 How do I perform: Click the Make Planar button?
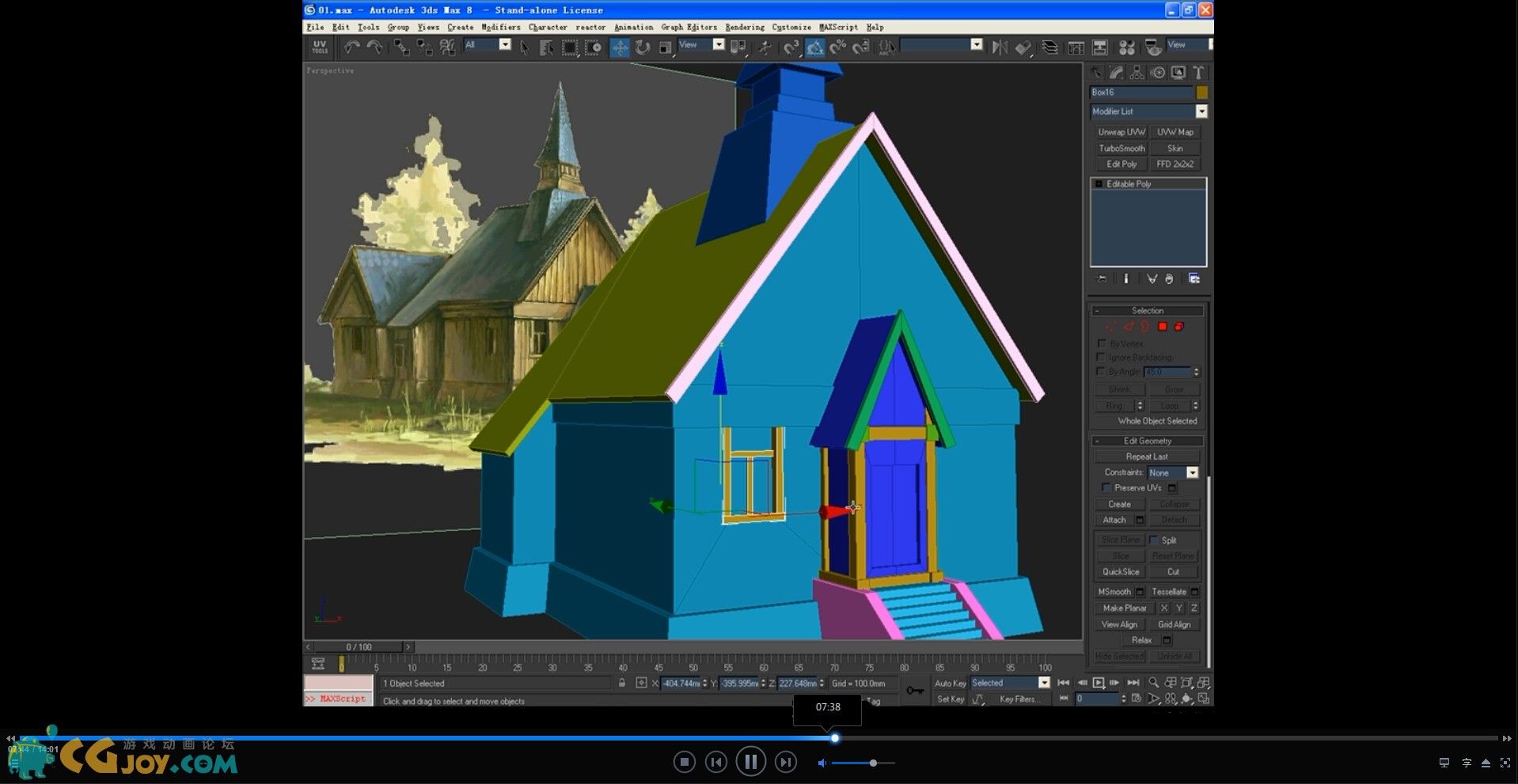tap(1125, 608)
